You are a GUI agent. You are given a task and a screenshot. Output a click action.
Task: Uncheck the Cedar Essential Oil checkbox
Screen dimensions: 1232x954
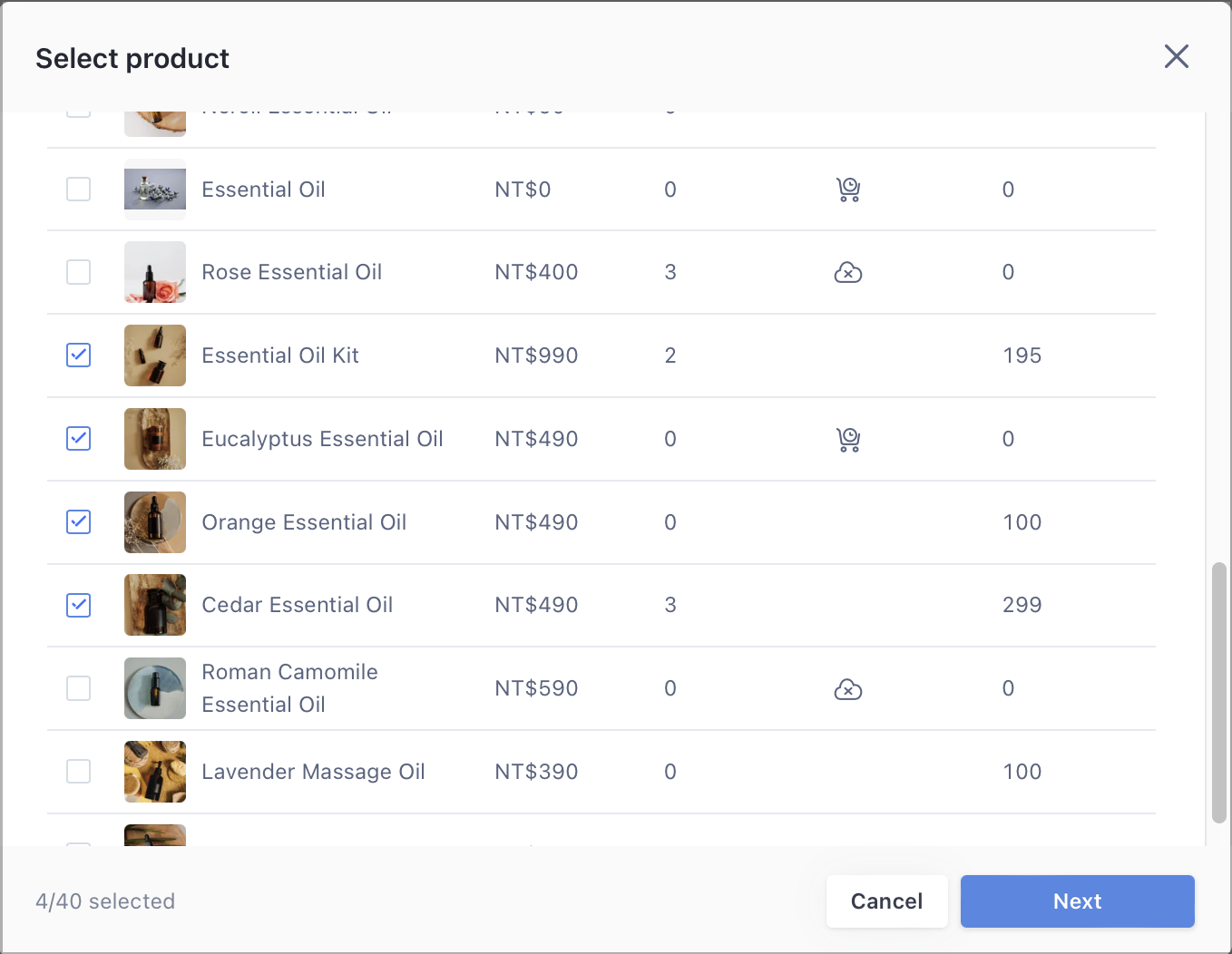[x=79, y=605]
